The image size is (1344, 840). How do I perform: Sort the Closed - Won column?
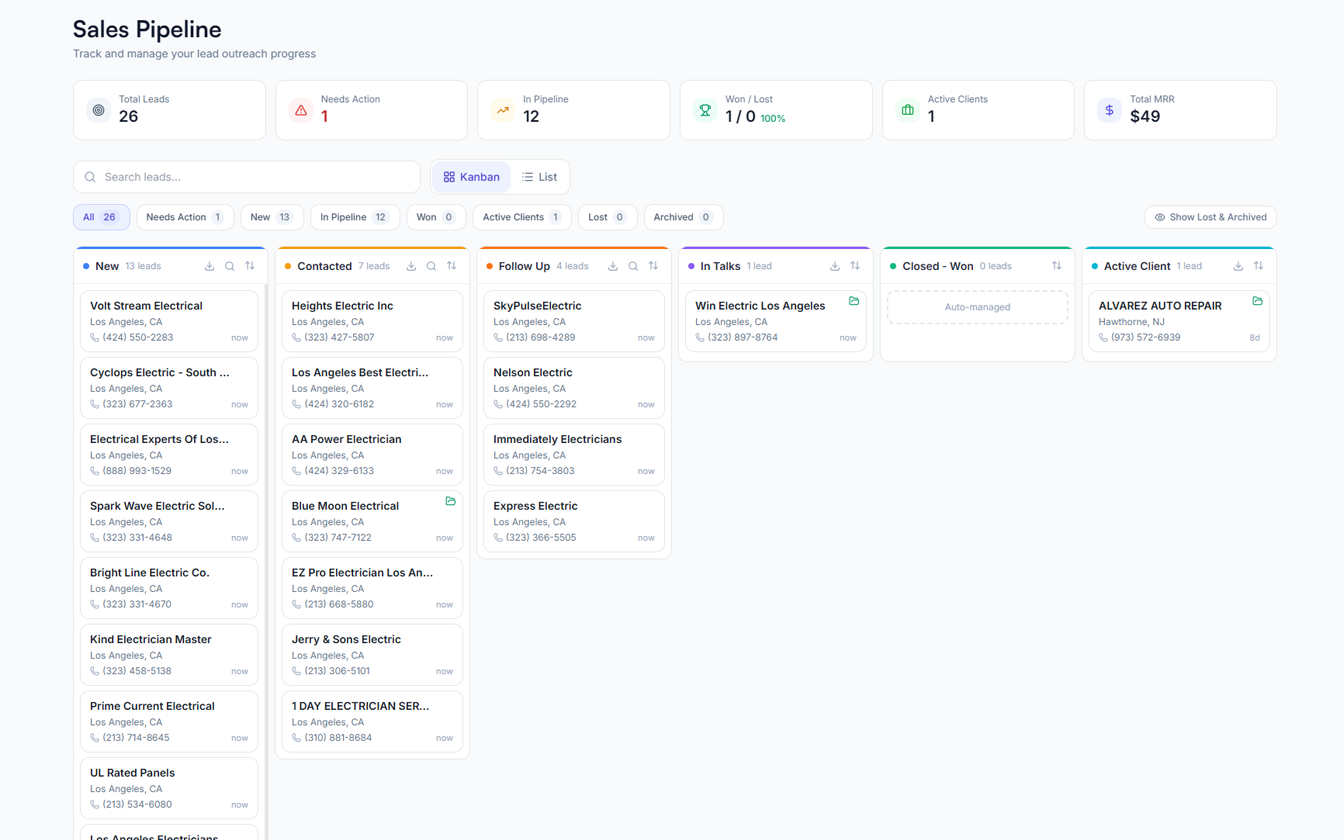[1057, 266]
